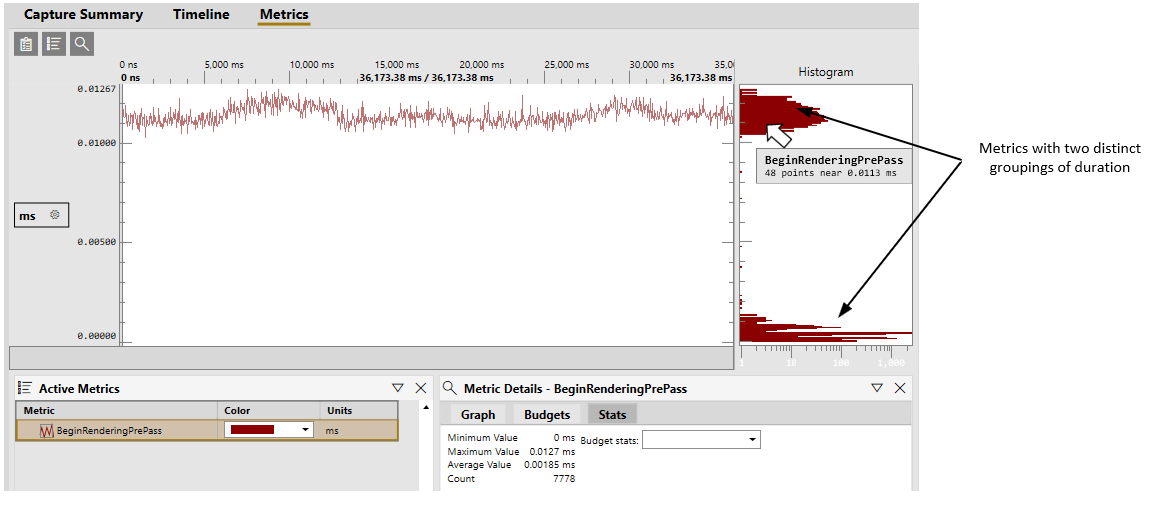The image size is (1156, 509).
Task: Click the 0.01267 y-axis label
Action: [96, 89]
